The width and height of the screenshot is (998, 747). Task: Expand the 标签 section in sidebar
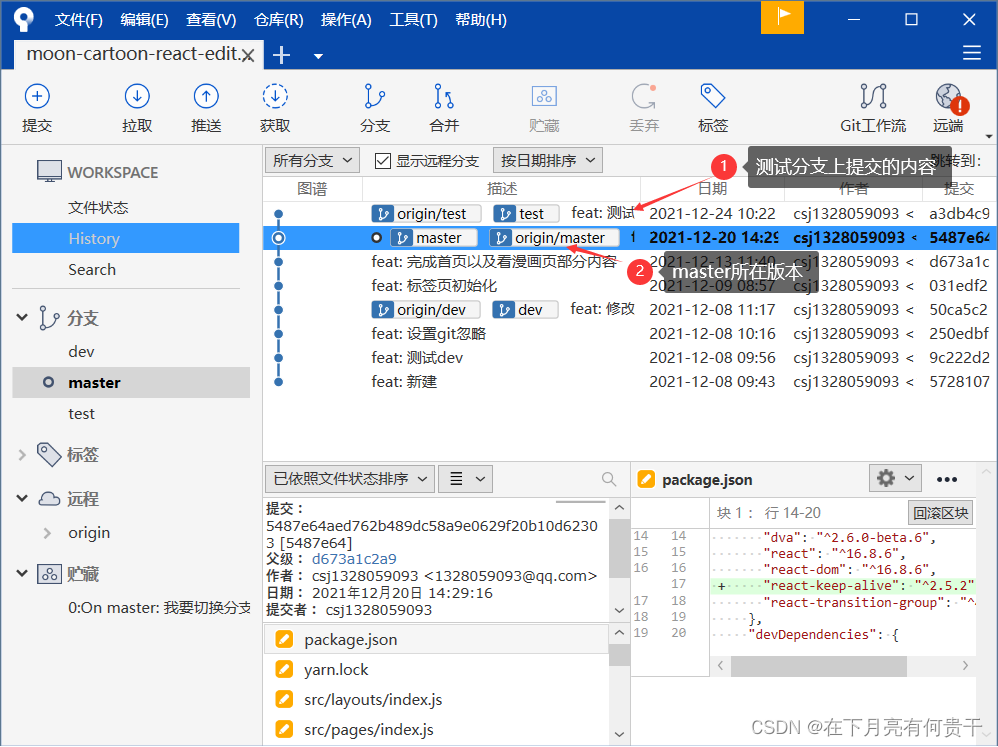[22, 455]
